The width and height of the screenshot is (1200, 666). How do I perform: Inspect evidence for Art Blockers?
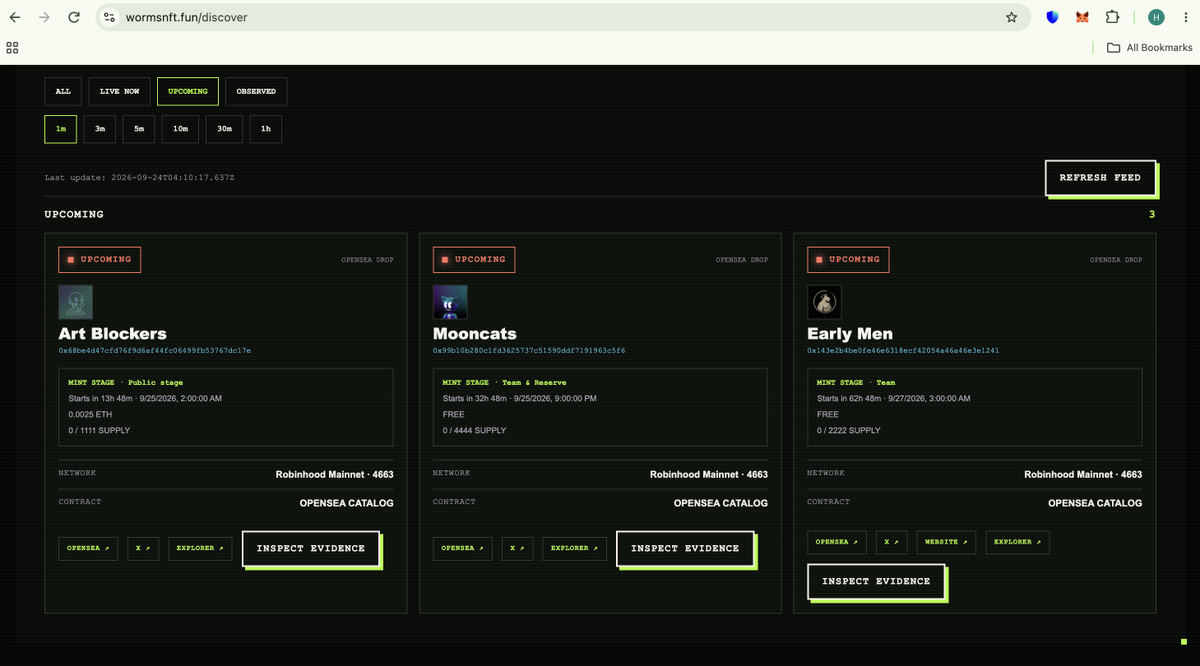[x=311, y=548]
